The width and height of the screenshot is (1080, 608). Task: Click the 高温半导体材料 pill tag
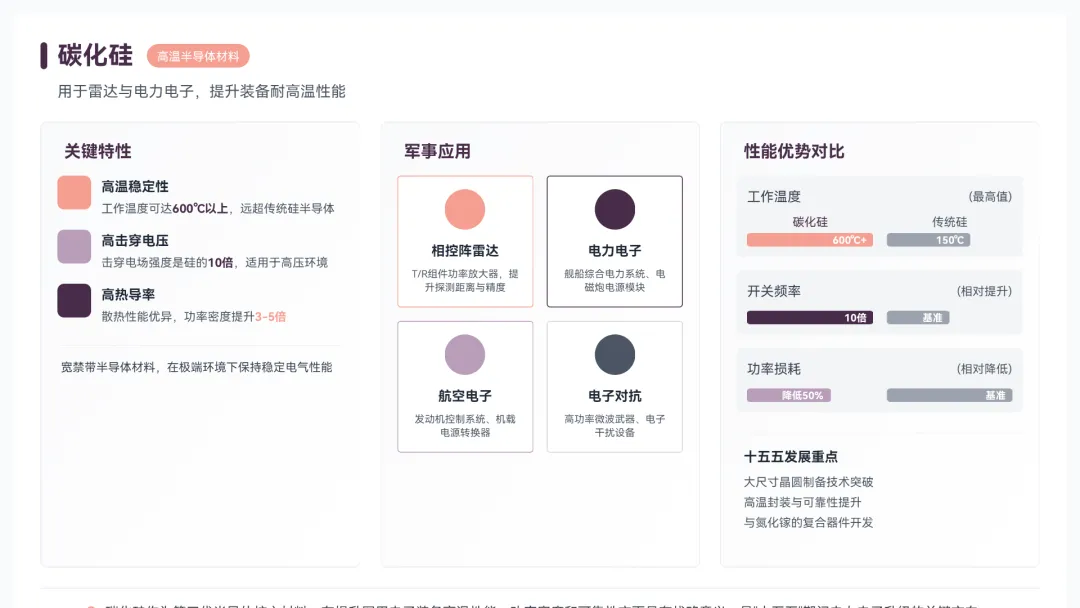click(198, 56)
